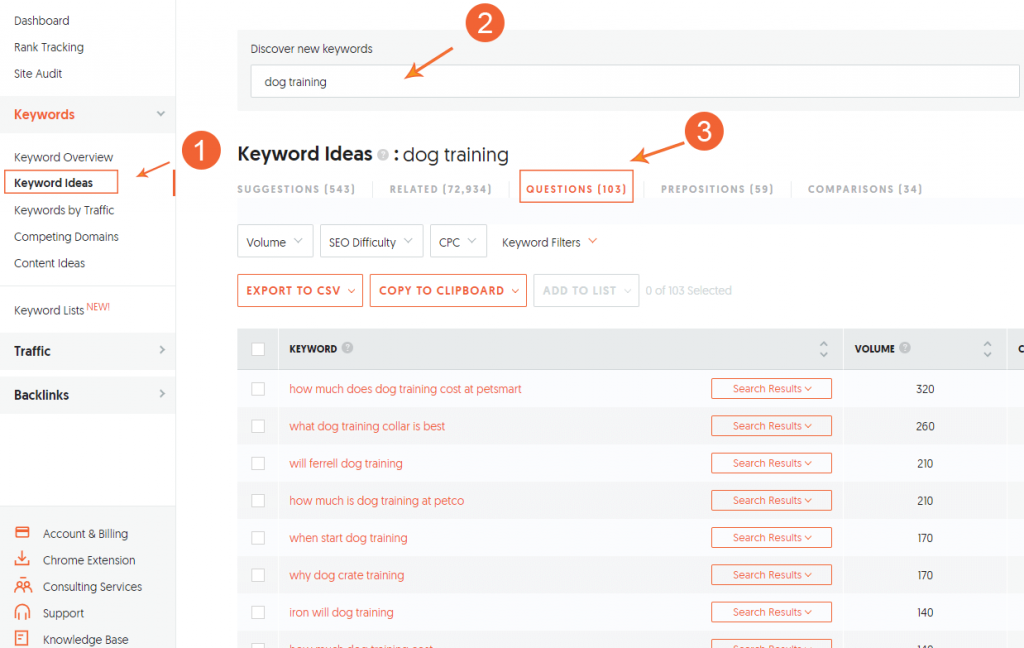
Task: Sort by the KEYWORD column arrows
Action: point(824,349)
